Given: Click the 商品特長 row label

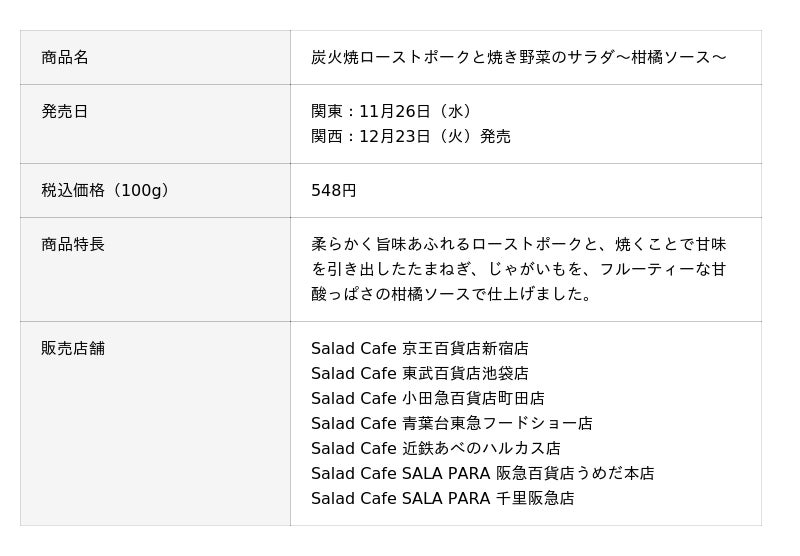Looking at the screenshot, I should [x=73, y=244].
